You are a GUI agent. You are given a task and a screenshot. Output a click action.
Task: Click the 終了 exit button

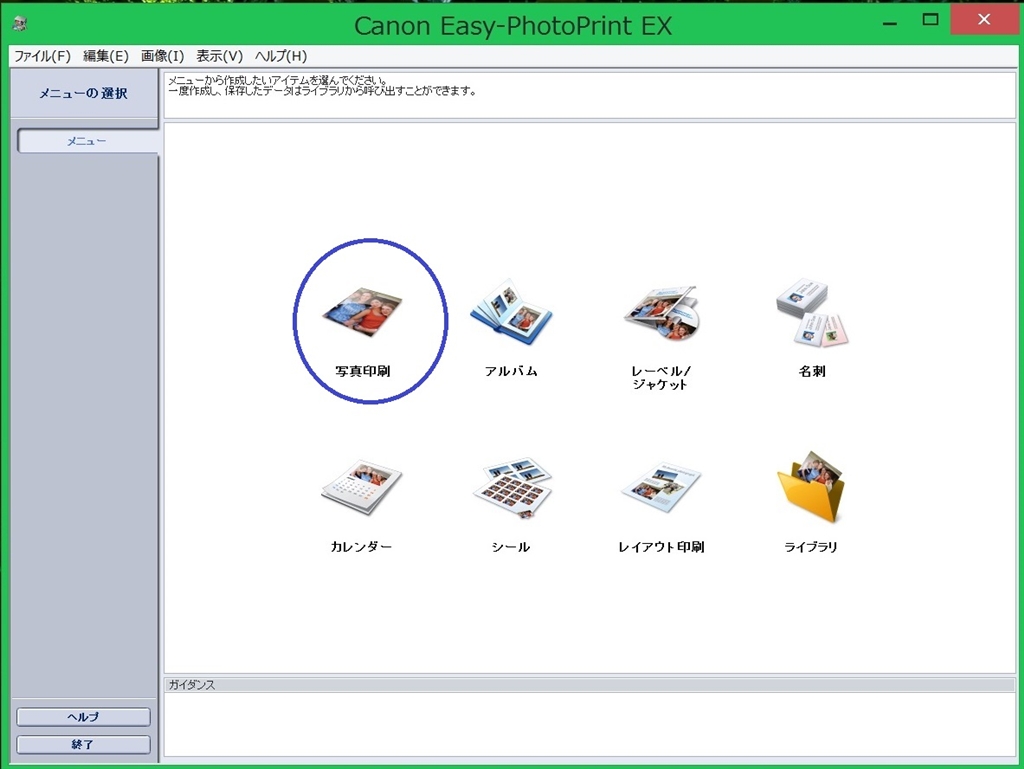84,744
